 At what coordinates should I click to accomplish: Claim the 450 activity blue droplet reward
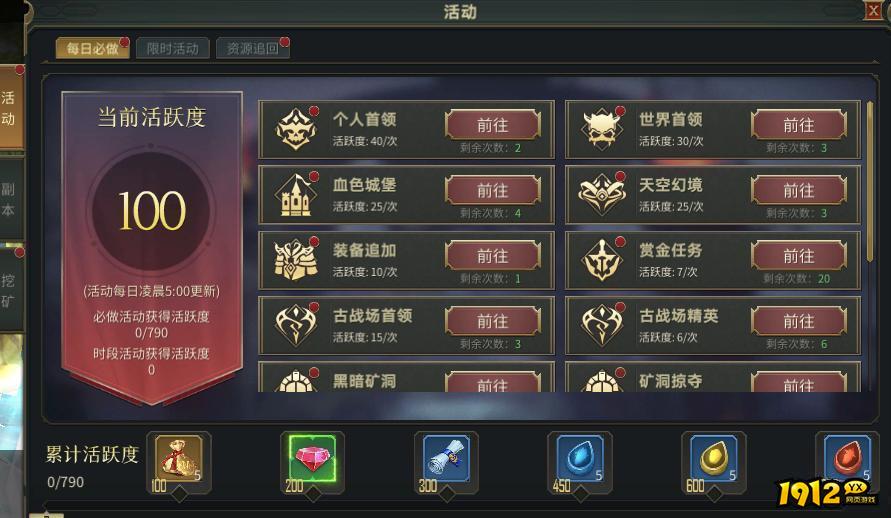pyautogui.click(x=580, y=459)
